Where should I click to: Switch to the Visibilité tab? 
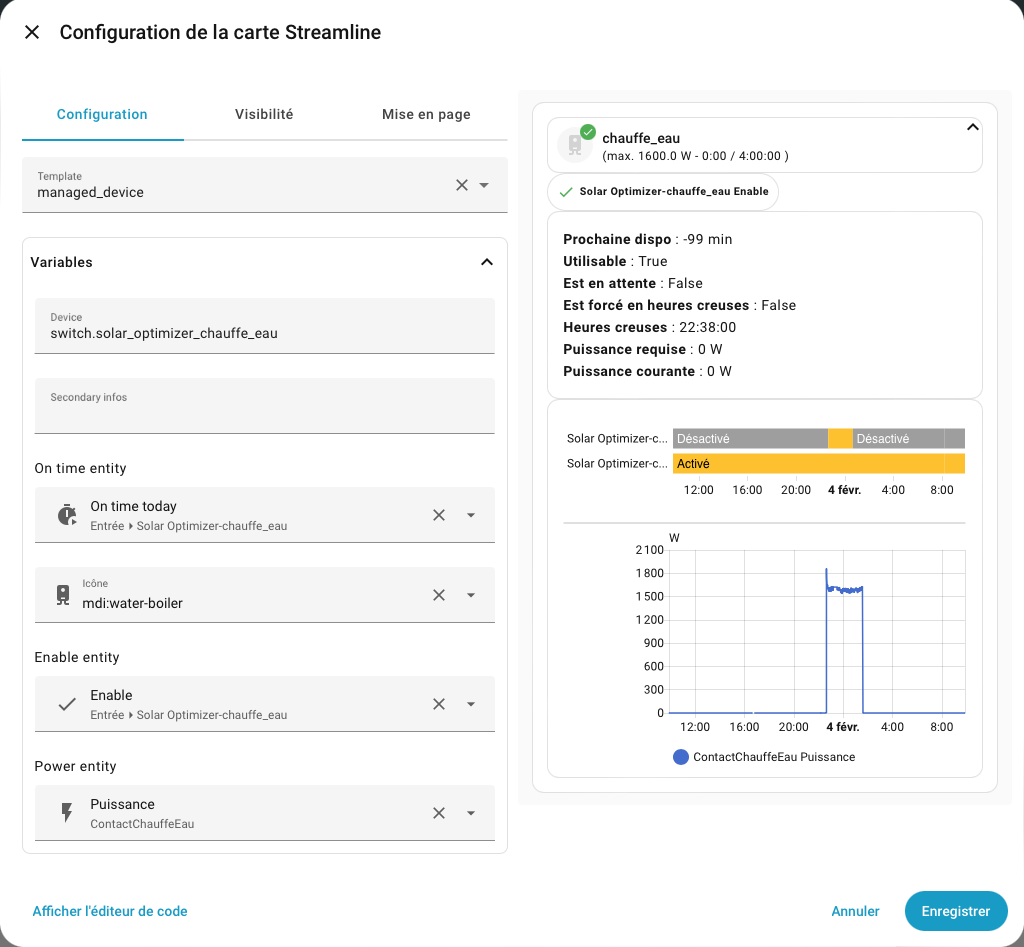pos(264,114)
